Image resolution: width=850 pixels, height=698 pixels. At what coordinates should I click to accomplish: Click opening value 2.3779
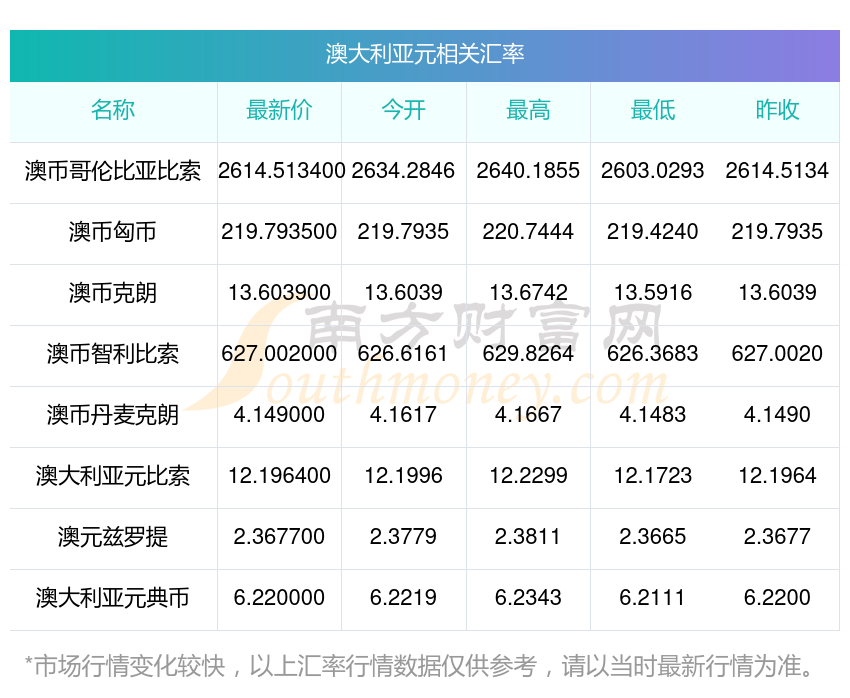tap(403, 537)
